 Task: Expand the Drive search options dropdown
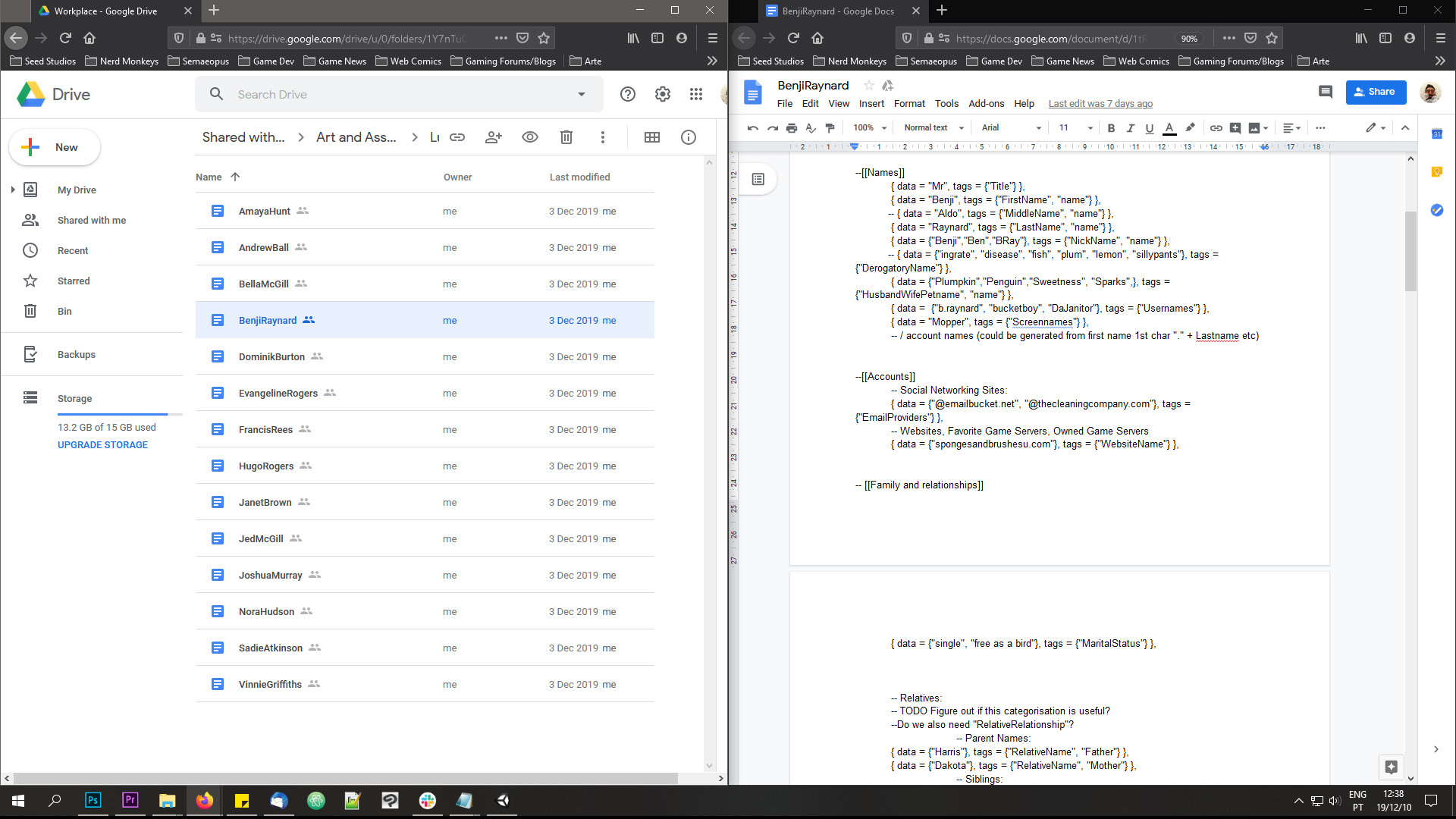[582, 95]
